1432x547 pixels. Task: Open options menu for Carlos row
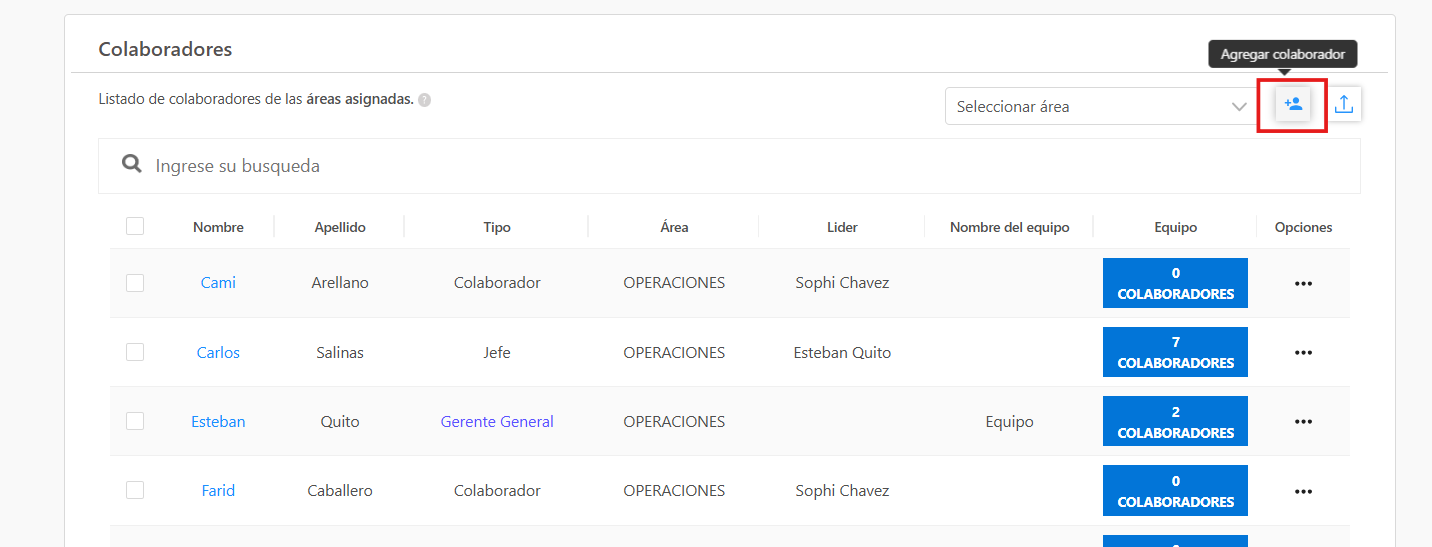coord(1303,352)
